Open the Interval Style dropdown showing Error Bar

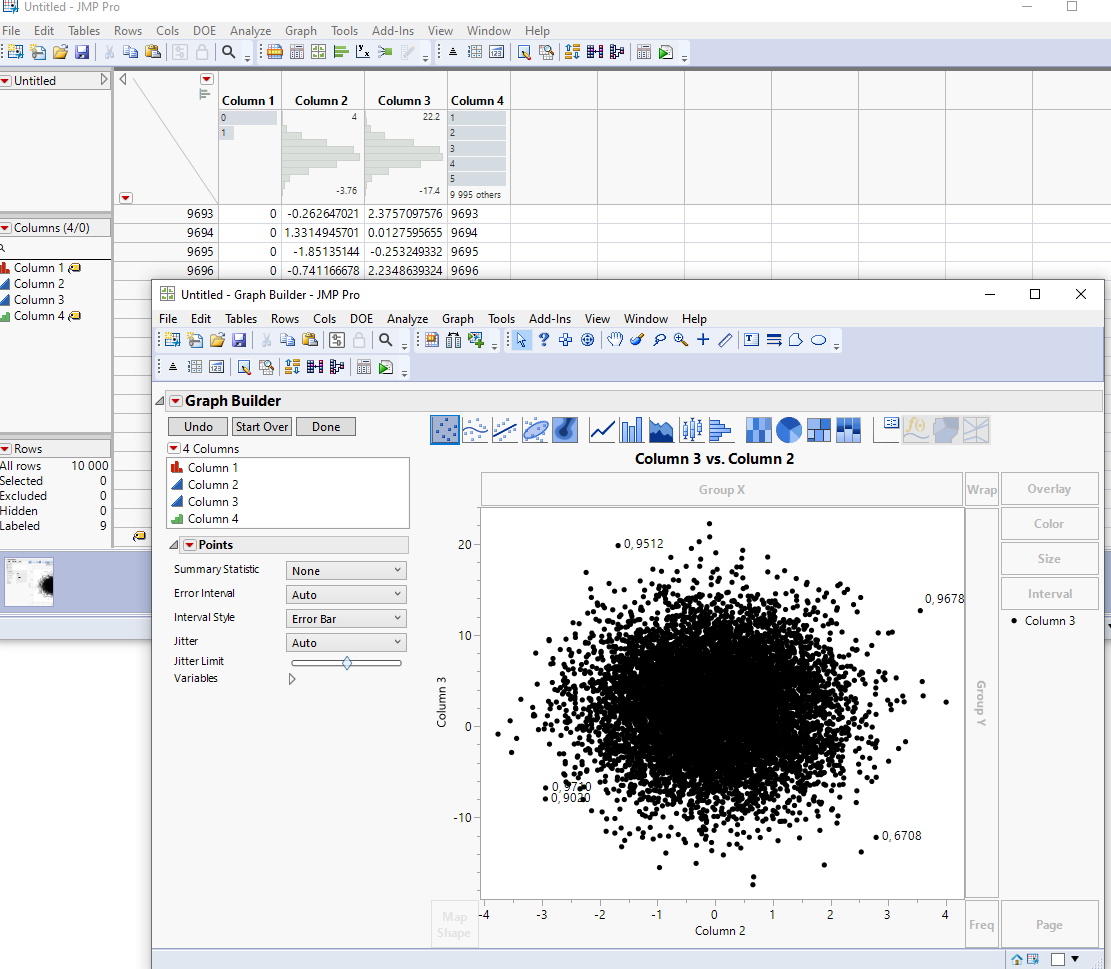tap(345, 618)
